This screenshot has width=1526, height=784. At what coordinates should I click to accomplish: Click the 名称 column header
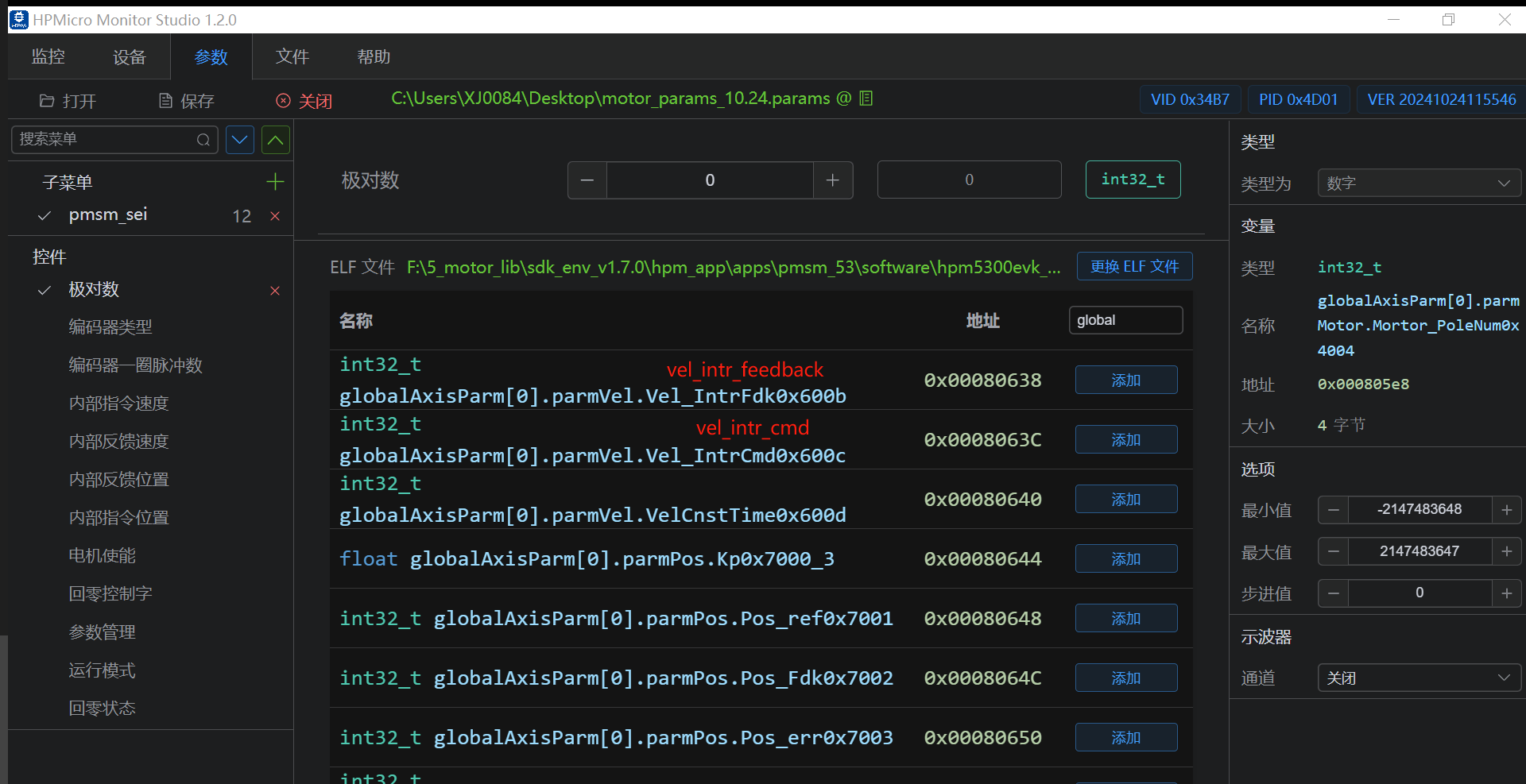(x=356, y=321)
